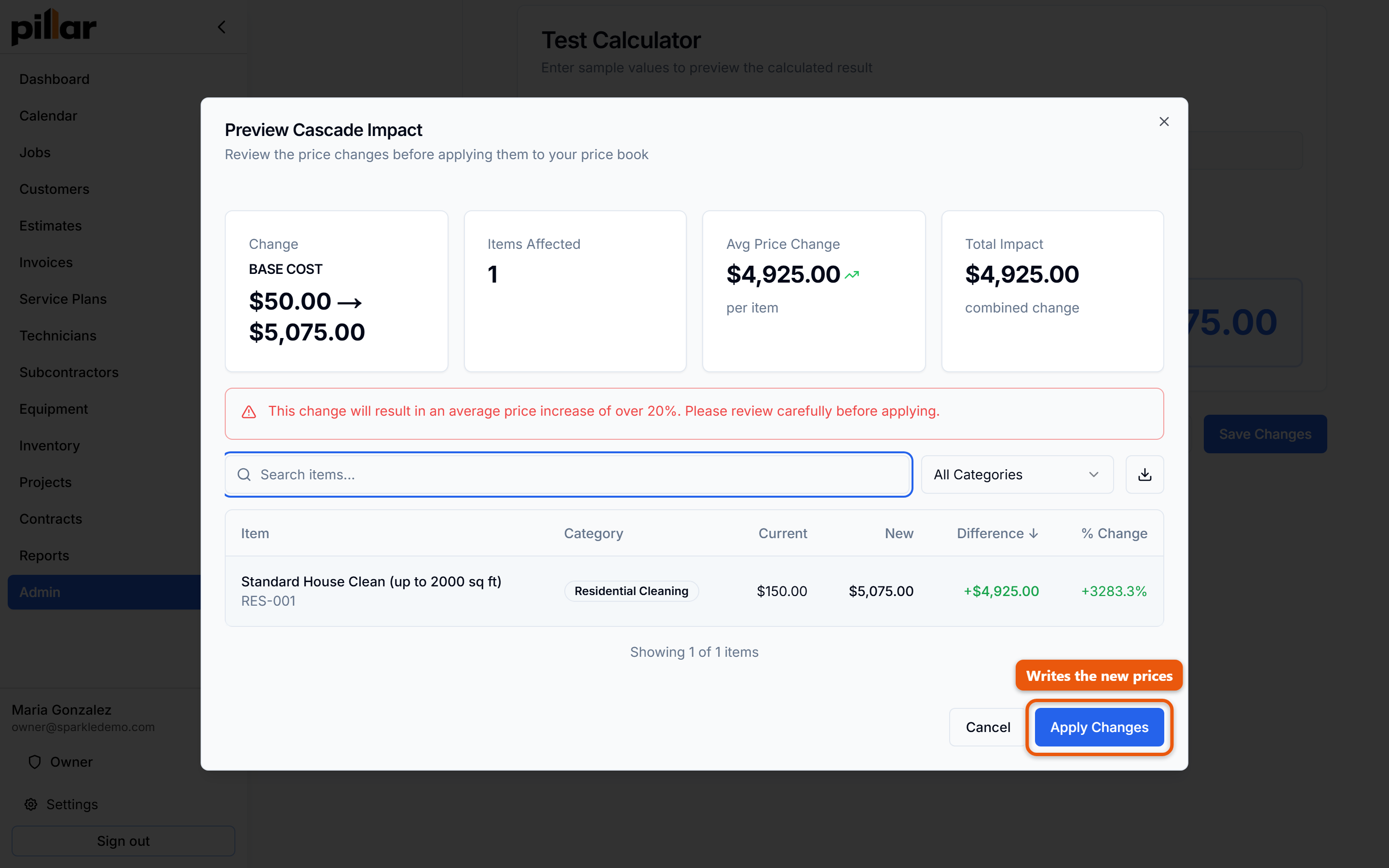This screenshot has width=1389, height=868.
Task: Sign out of the account
Action: point(123,841)
